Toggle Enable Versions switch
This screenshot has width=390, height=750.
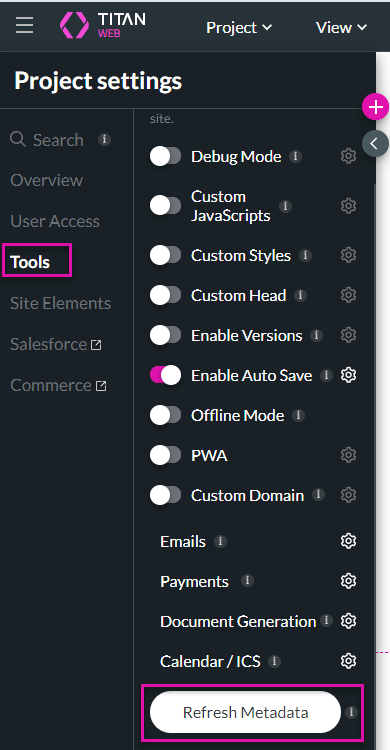[166, 335]
